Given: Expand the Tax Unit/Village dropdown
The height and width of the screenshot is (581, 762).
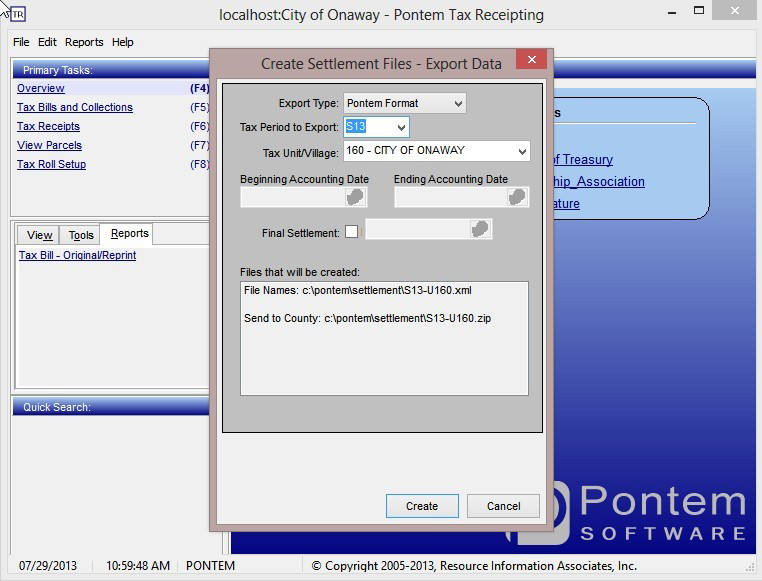Looking at the screenshot, I should pos(522,151).
